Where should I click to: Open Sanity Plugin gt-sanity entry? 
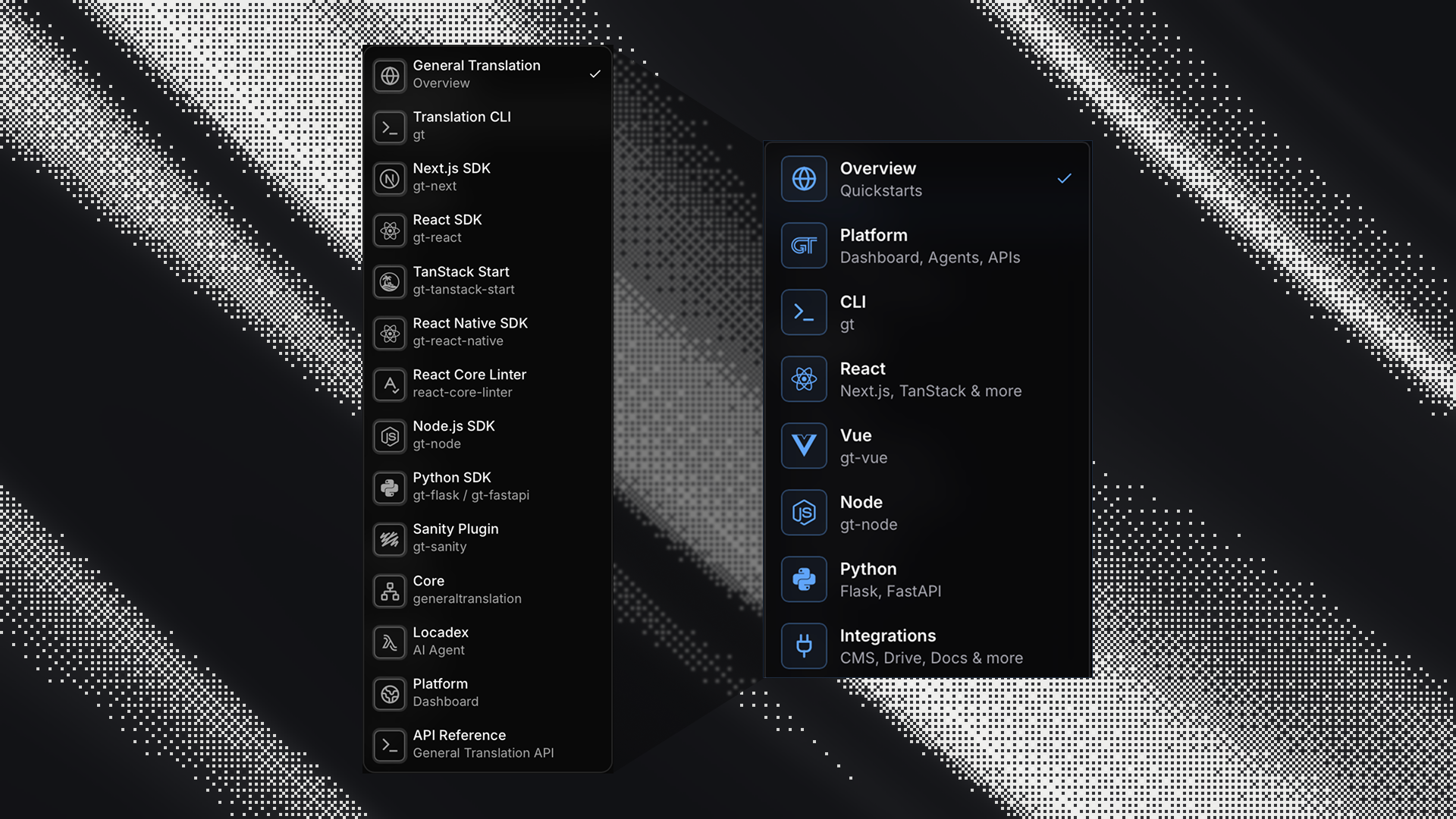(x=488, y=540)
